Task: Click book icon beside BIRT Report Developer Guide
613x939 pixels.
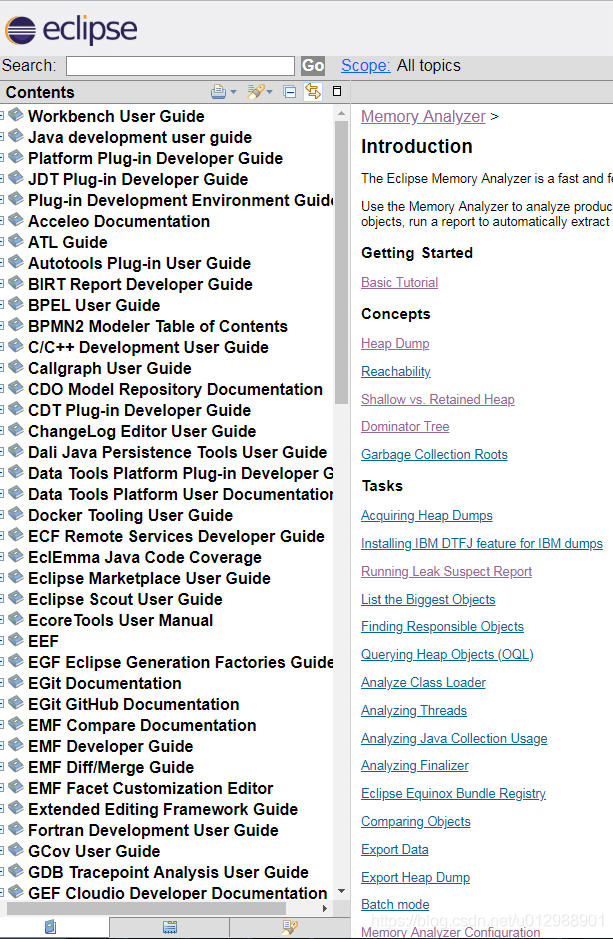Action: click(16, 282)
